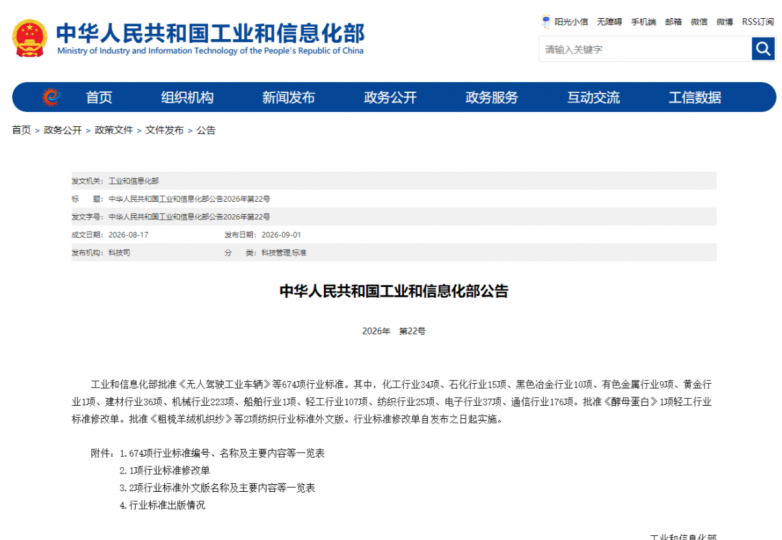Click the 发文字号 row value
782x540 pixels.
(189, 217)
